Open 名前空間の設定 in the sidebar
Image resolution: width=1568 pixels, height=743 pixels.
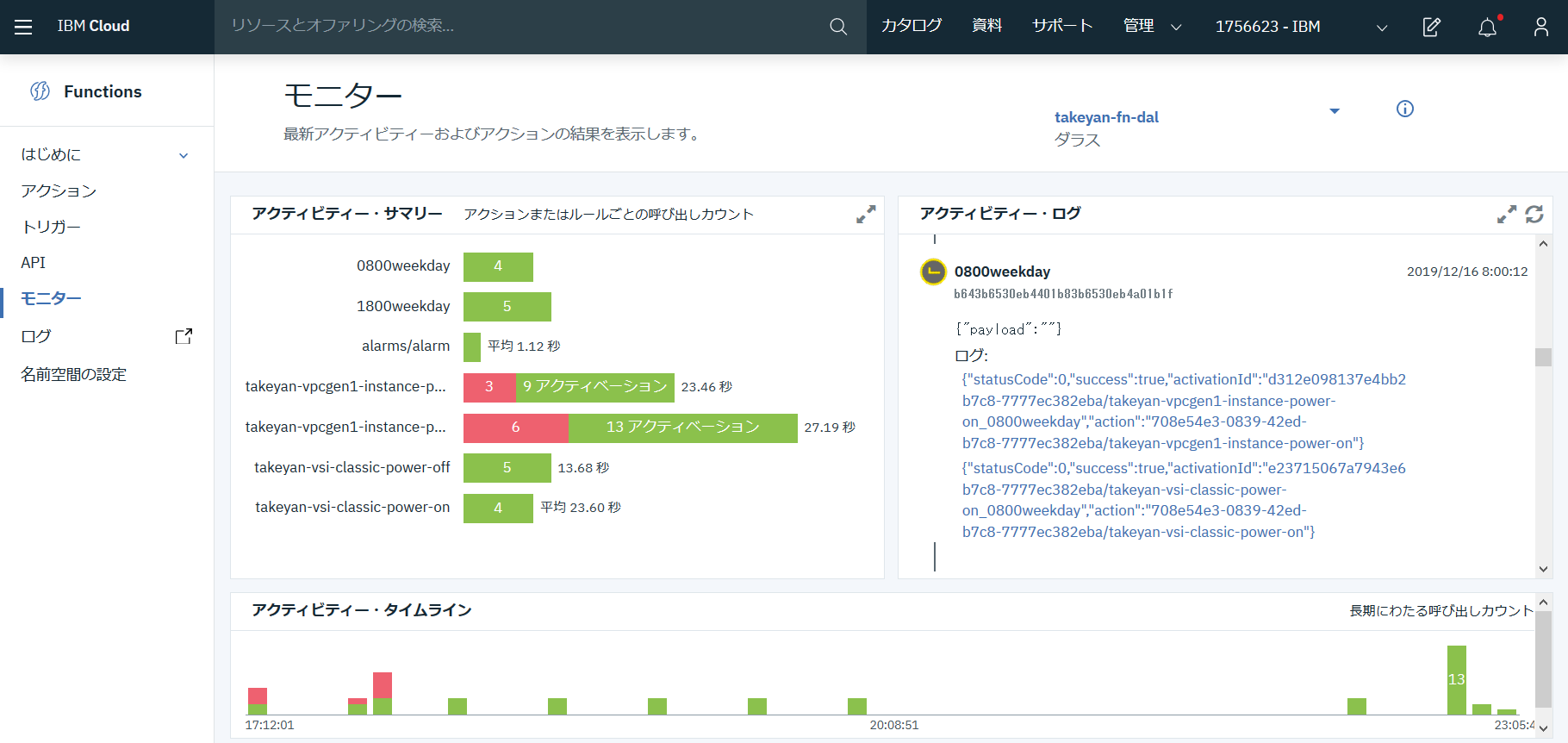click(x=74, y=374)
